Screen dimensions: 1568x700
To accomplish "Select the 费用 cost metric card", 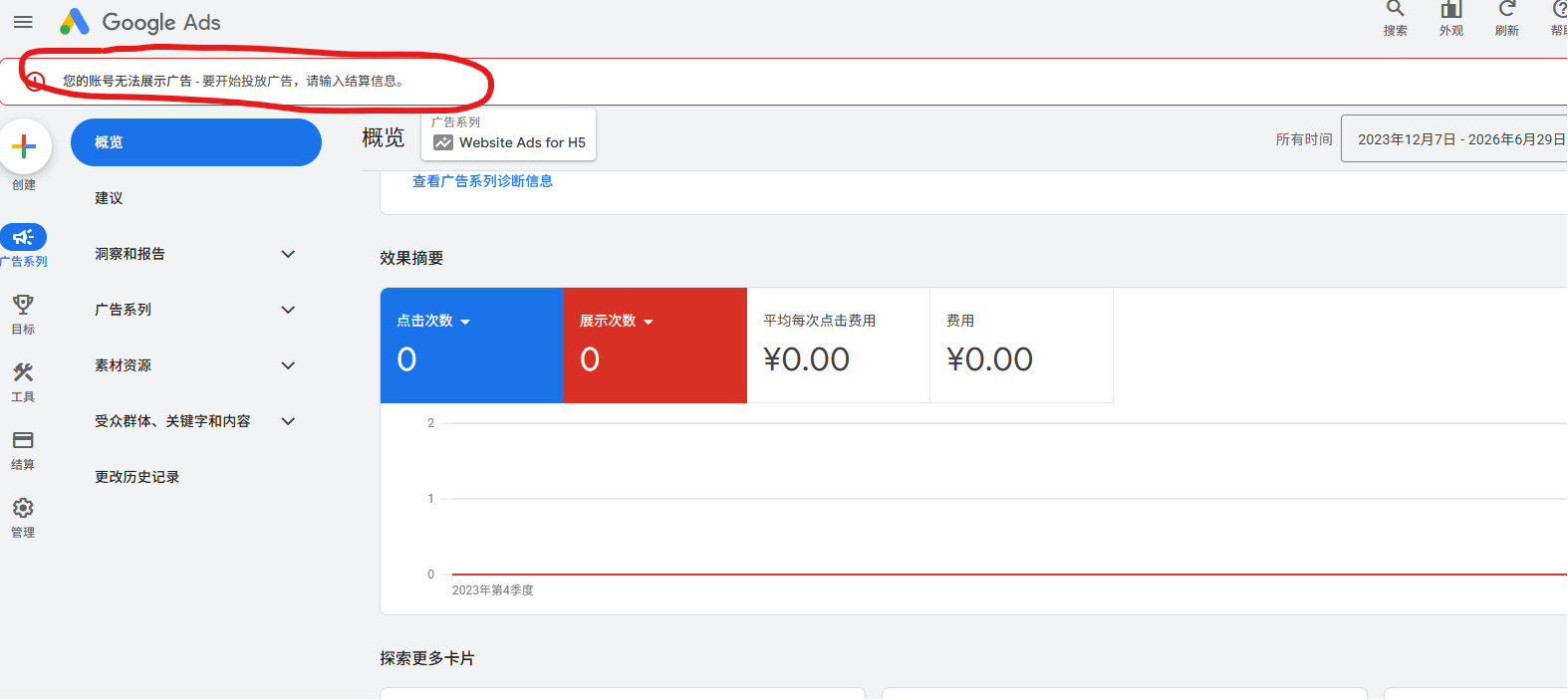I will coord(1022,346).
